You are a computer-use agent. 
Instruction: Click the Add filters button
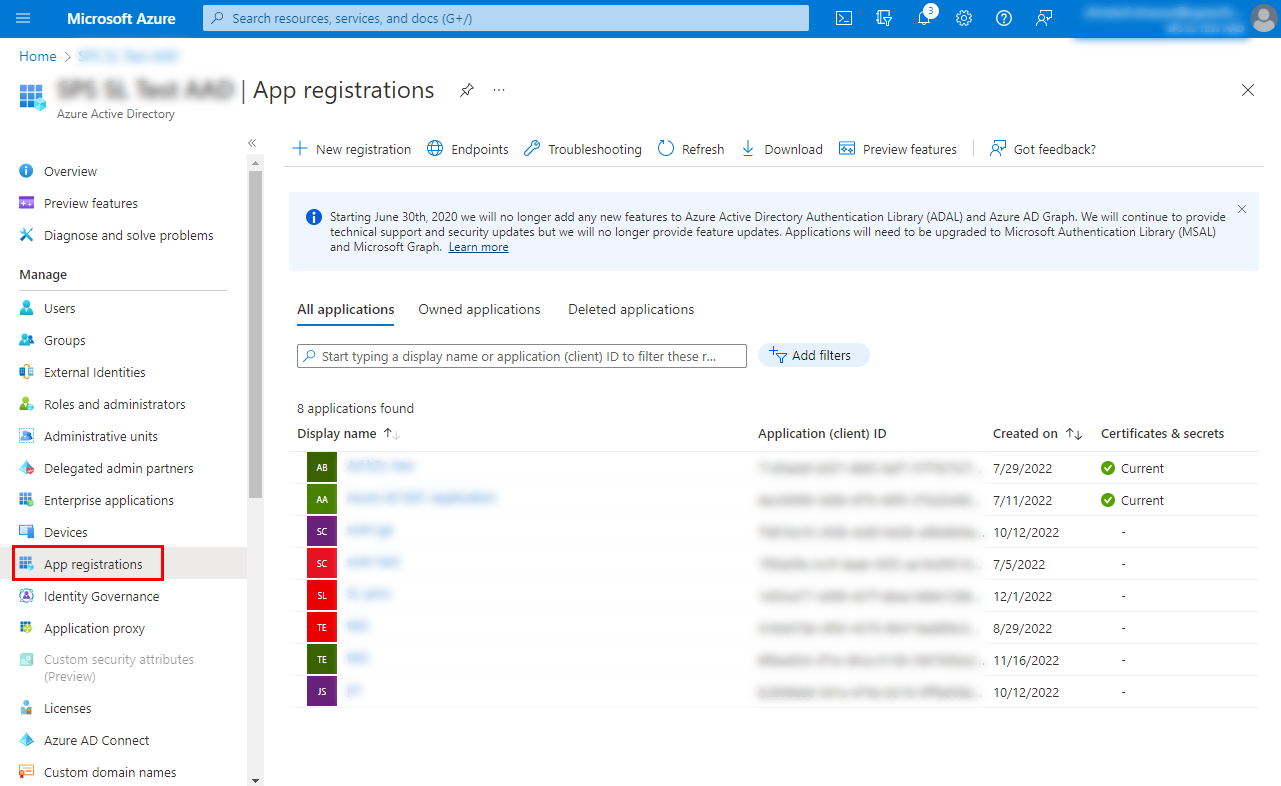[814, 355]
